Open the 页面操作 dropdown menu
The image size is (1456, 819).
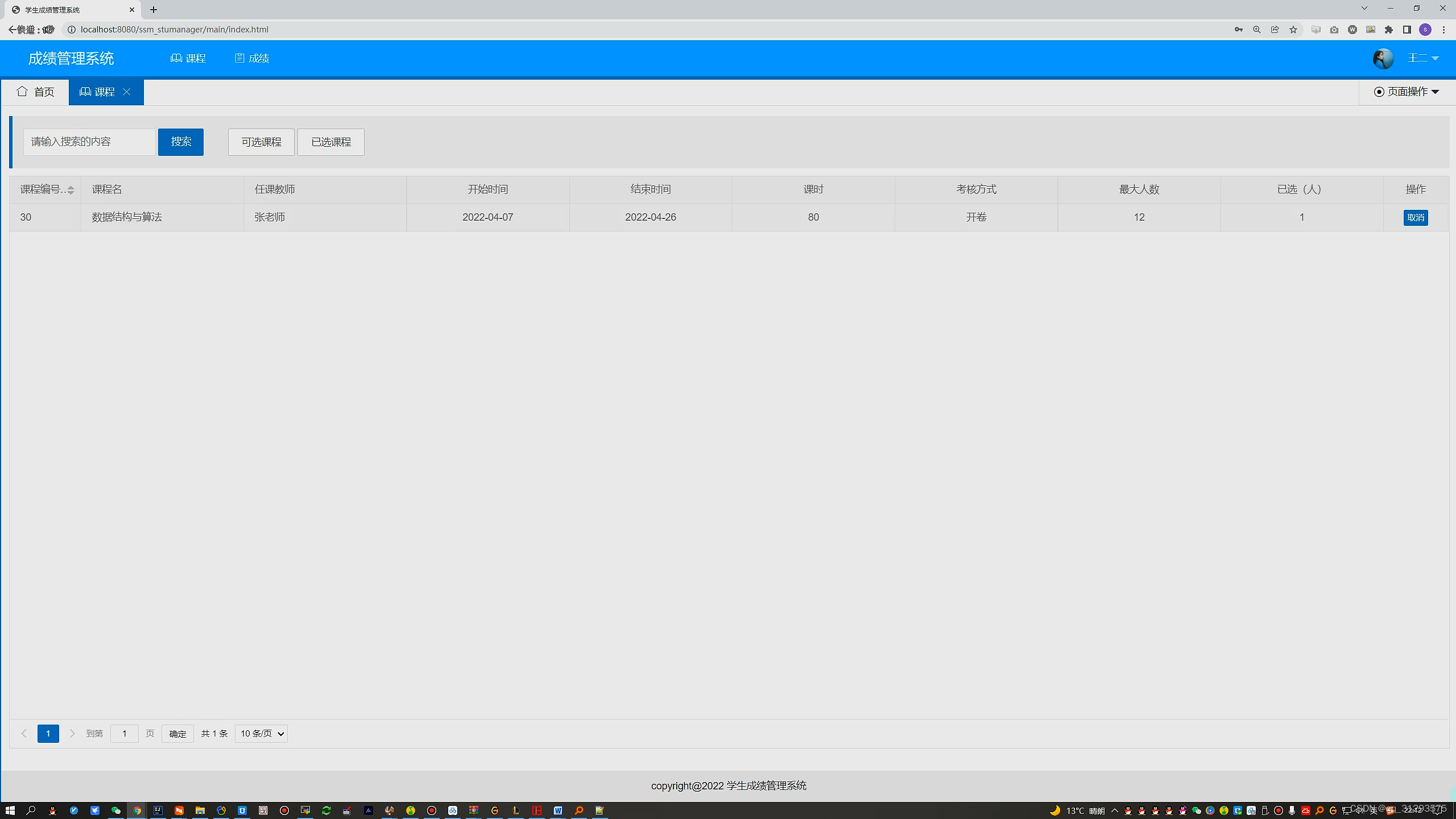click(x=1407, y=92)
